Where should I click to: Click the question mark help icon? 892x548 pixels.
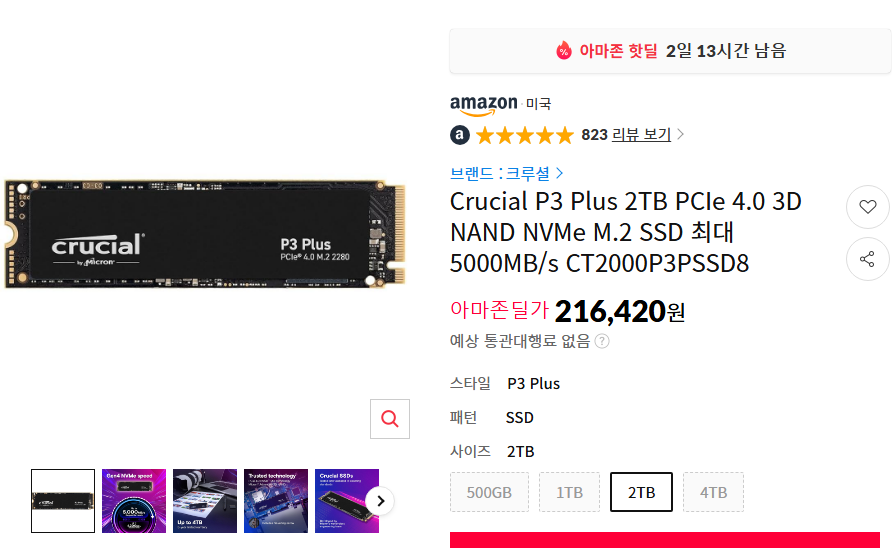602,341
